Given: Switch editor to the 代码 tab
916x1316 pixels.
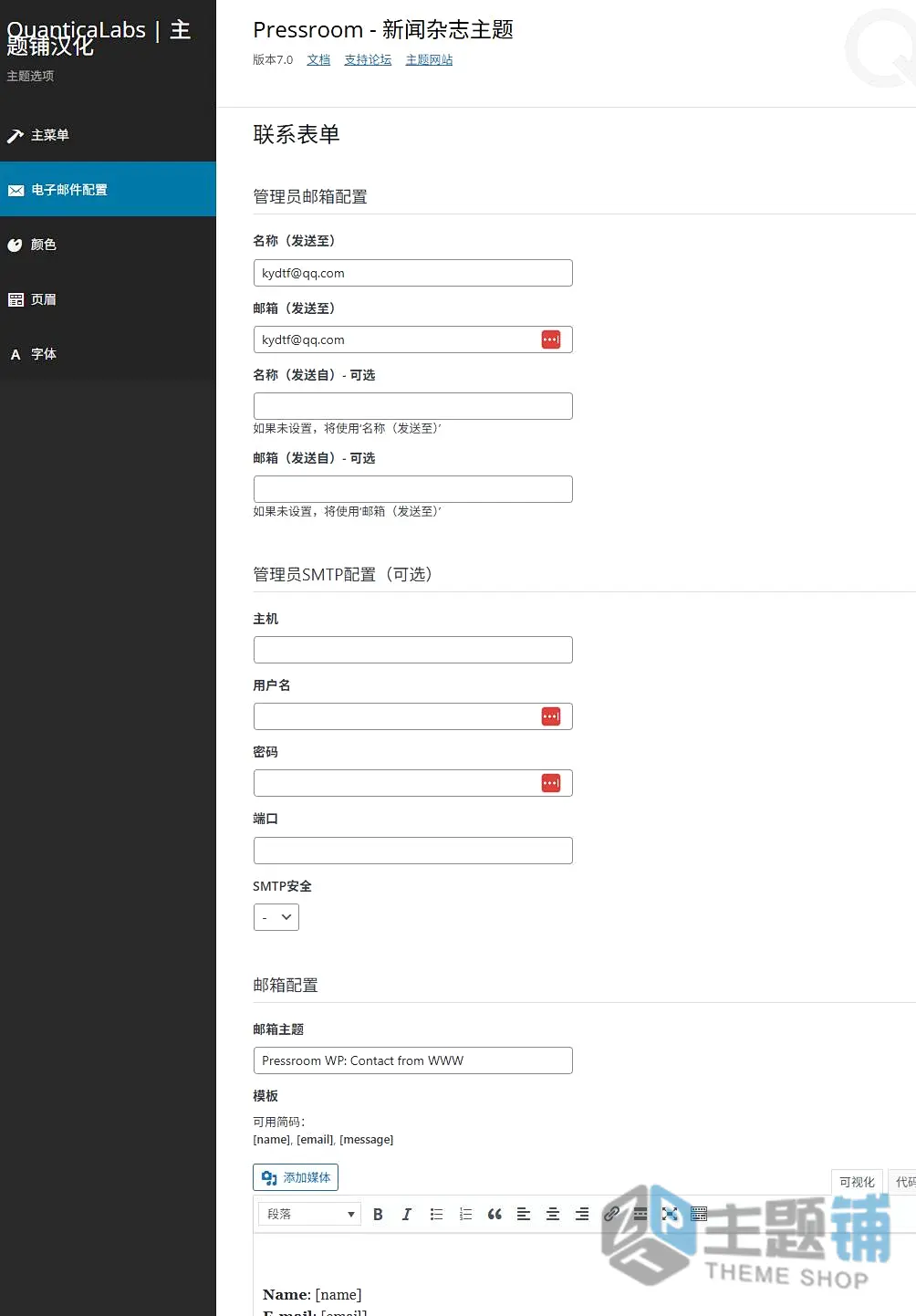Looking at the screenshot, I should tap(903, 1182).
